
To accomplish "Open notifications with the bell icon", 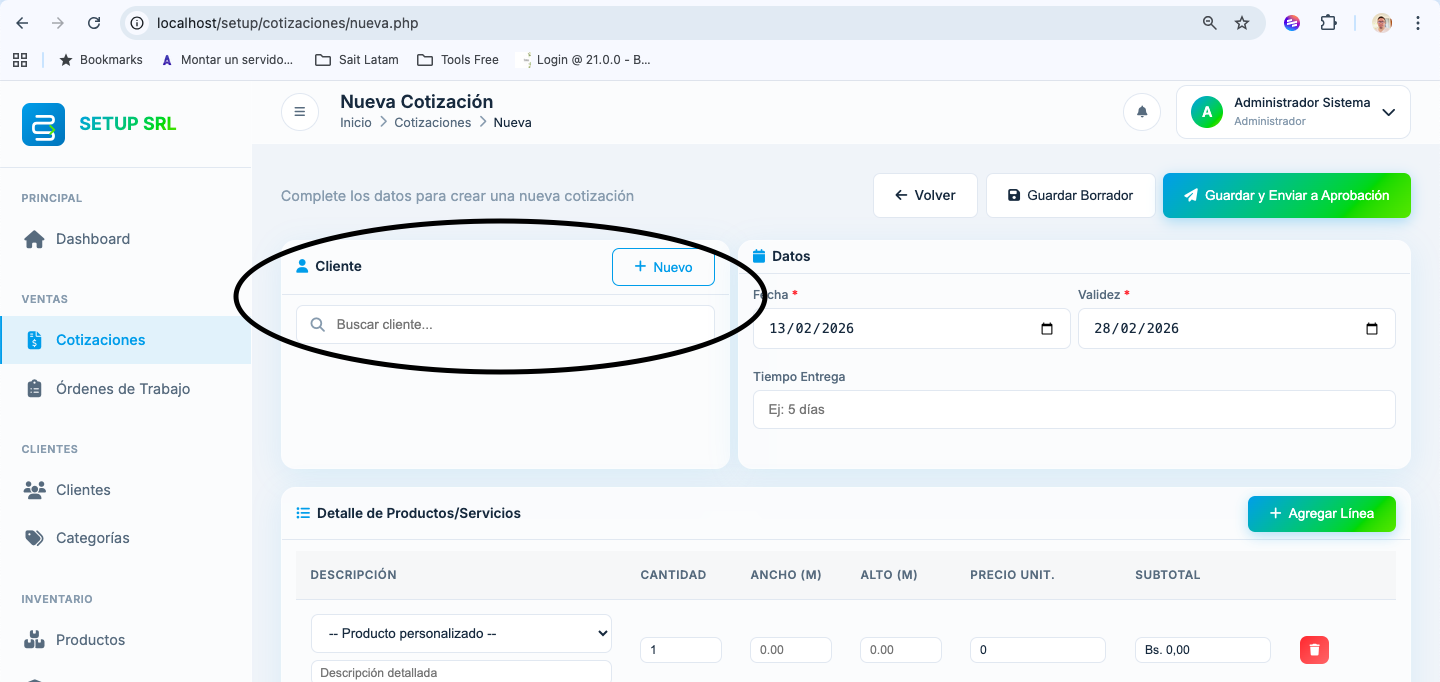I will (x=1142, y=112).
